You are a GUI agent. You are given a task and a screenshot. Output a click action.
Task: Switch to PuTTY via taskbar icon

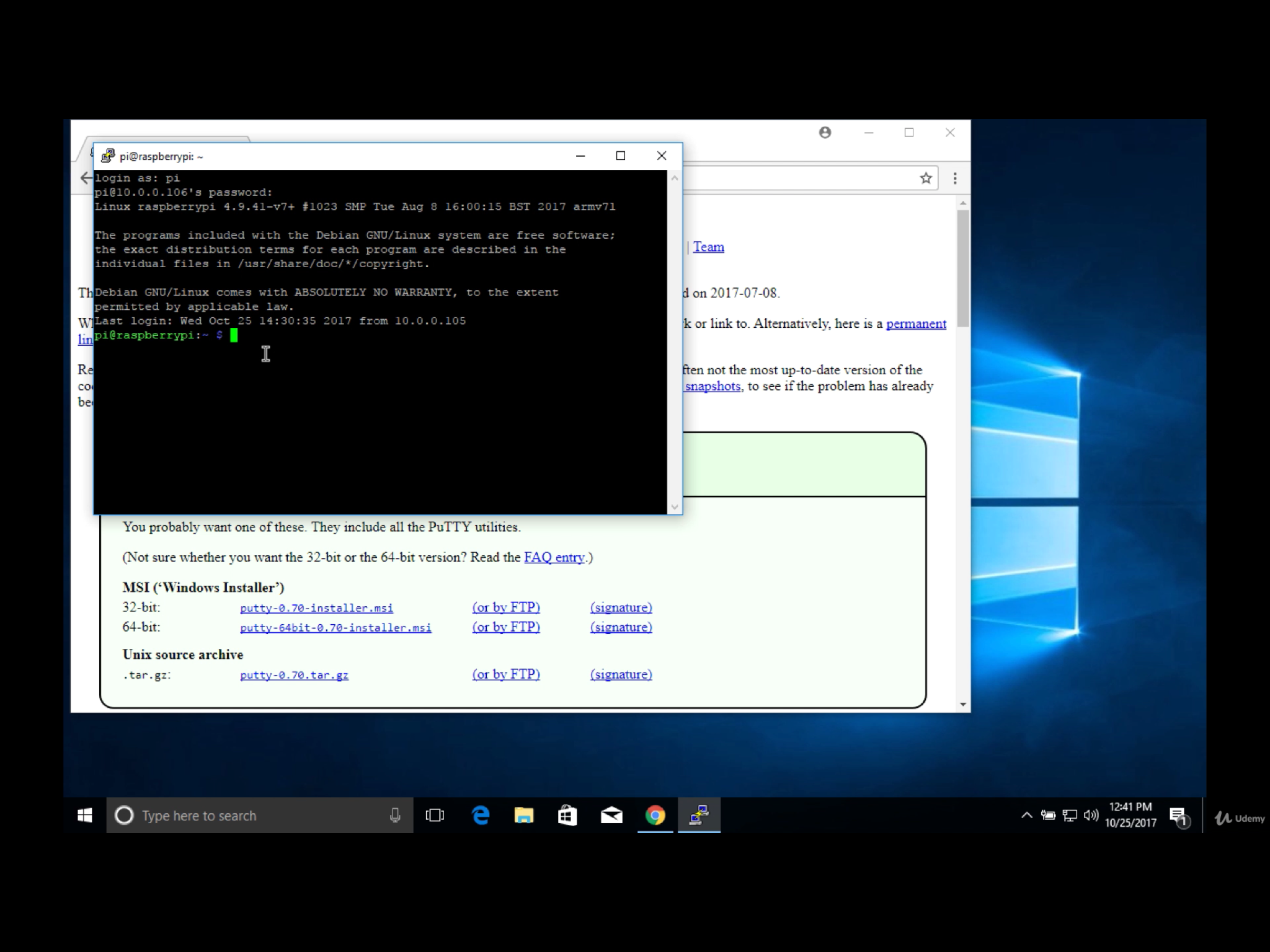[x=699, y=815]
